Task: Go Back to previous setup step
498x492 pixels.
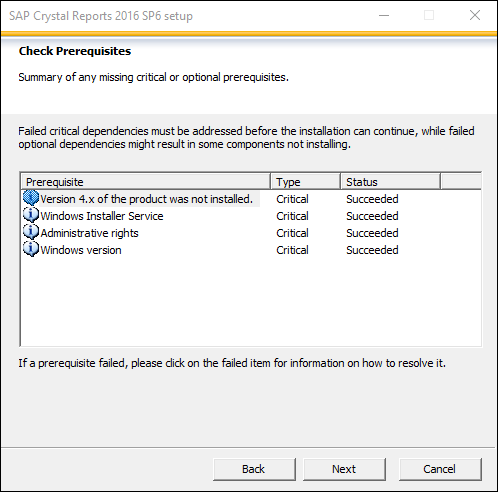Action: tap(254, 469)
